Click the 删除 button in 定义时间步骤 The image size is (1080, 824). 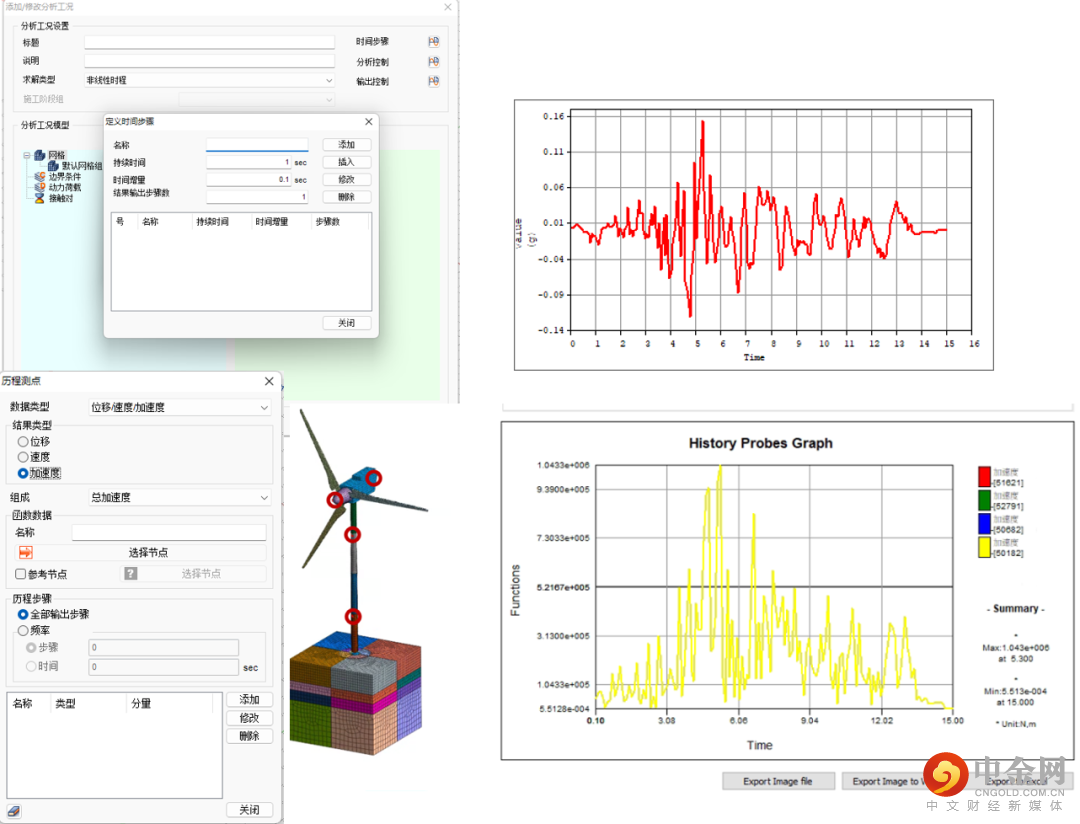pos(346,197)
